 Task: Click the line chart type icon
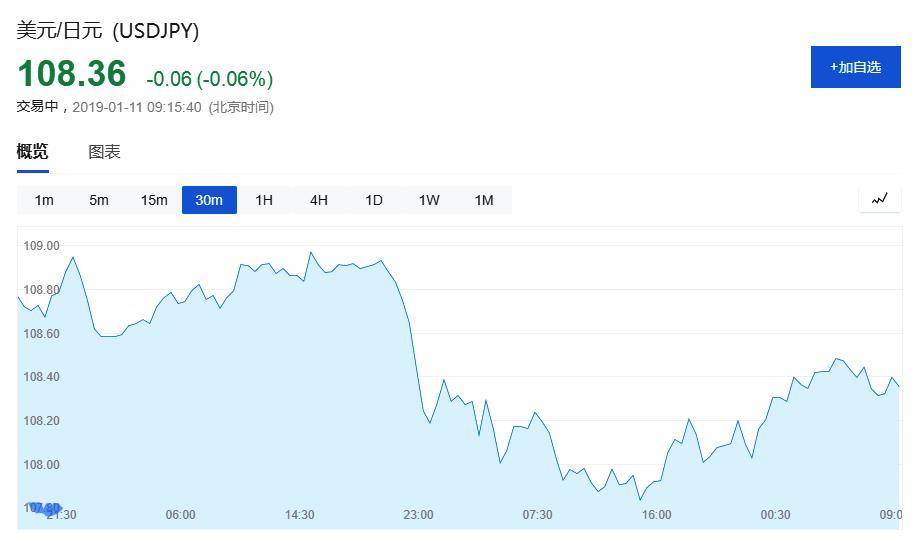pos(879,200)
